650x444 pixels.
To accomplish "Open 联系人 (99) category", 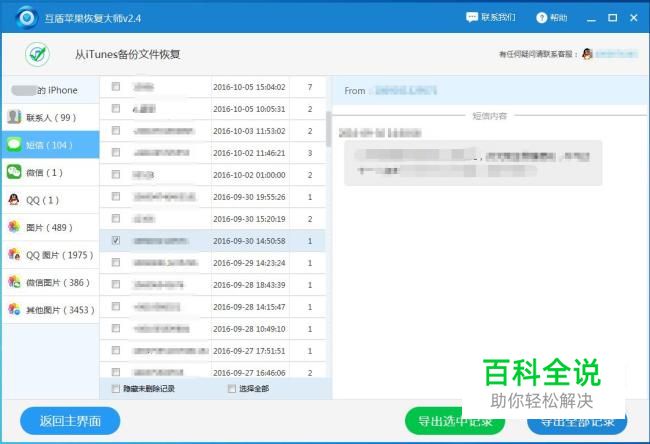I will click(51, 117).
